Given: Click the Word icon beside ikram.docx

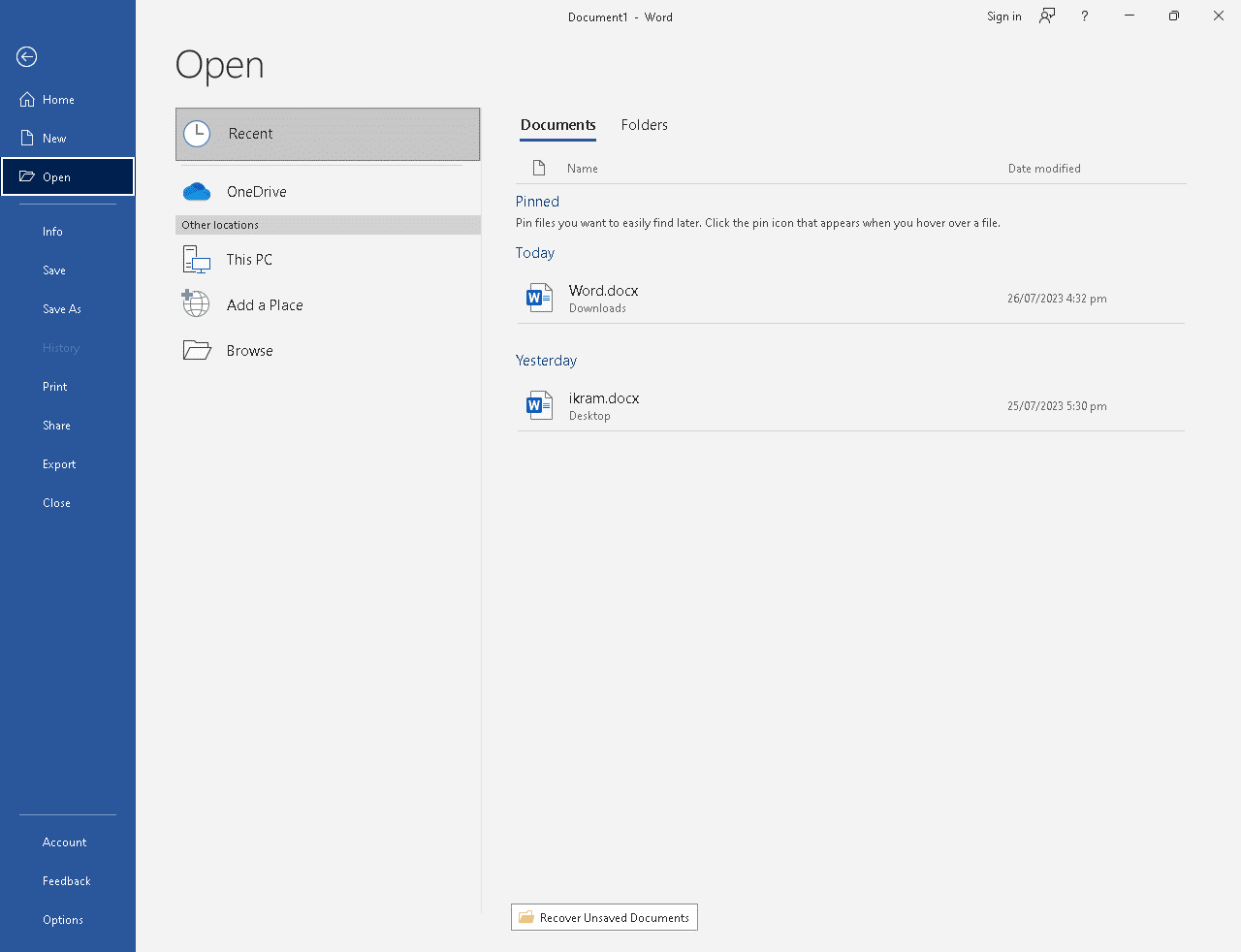Looking at the screenshot, I should pyautogui.click(x=539, y=405).
